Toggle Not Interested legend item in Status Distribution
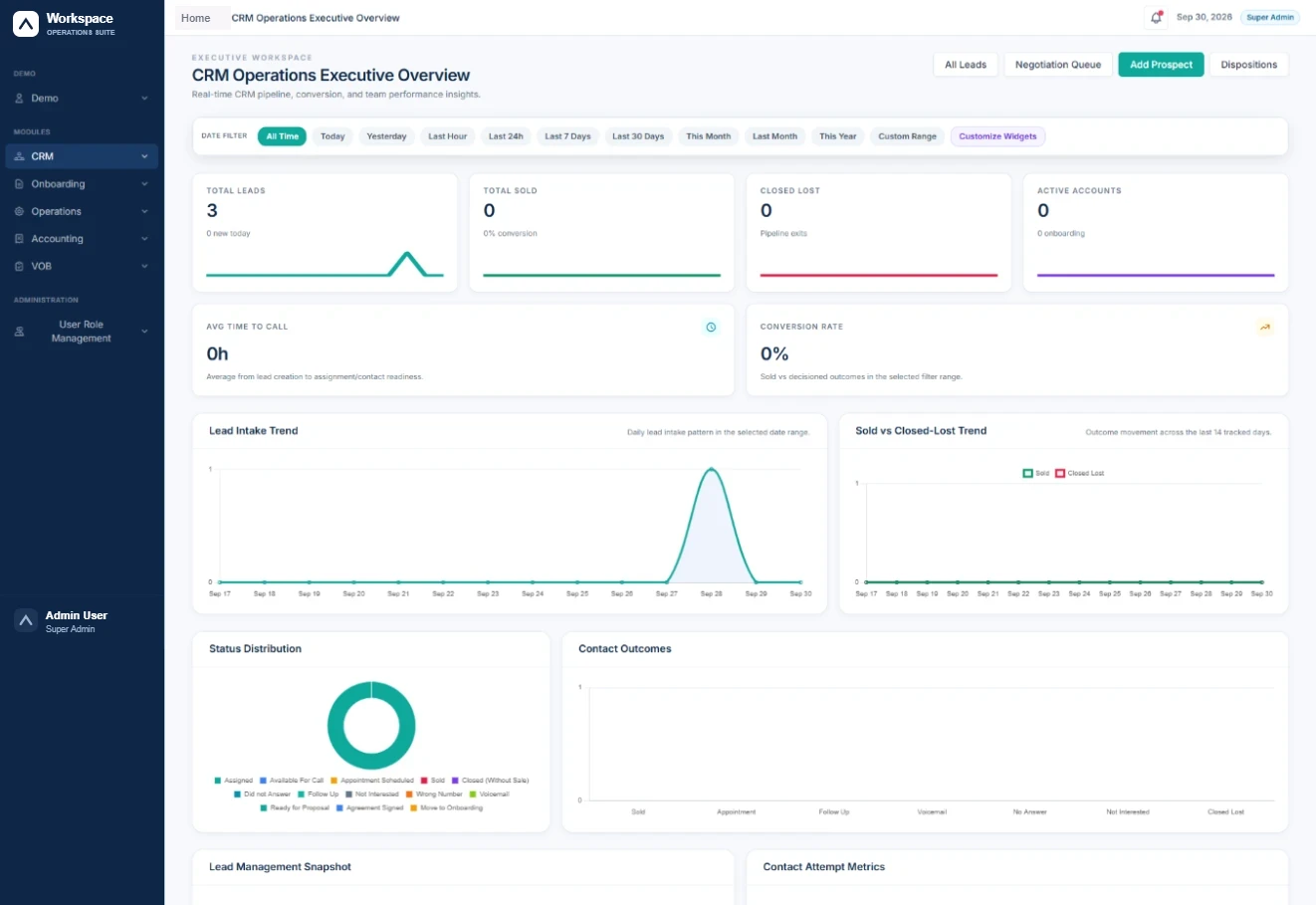Screen dimensions: 1316x905 pyautogui.click(x=372, y=794)
